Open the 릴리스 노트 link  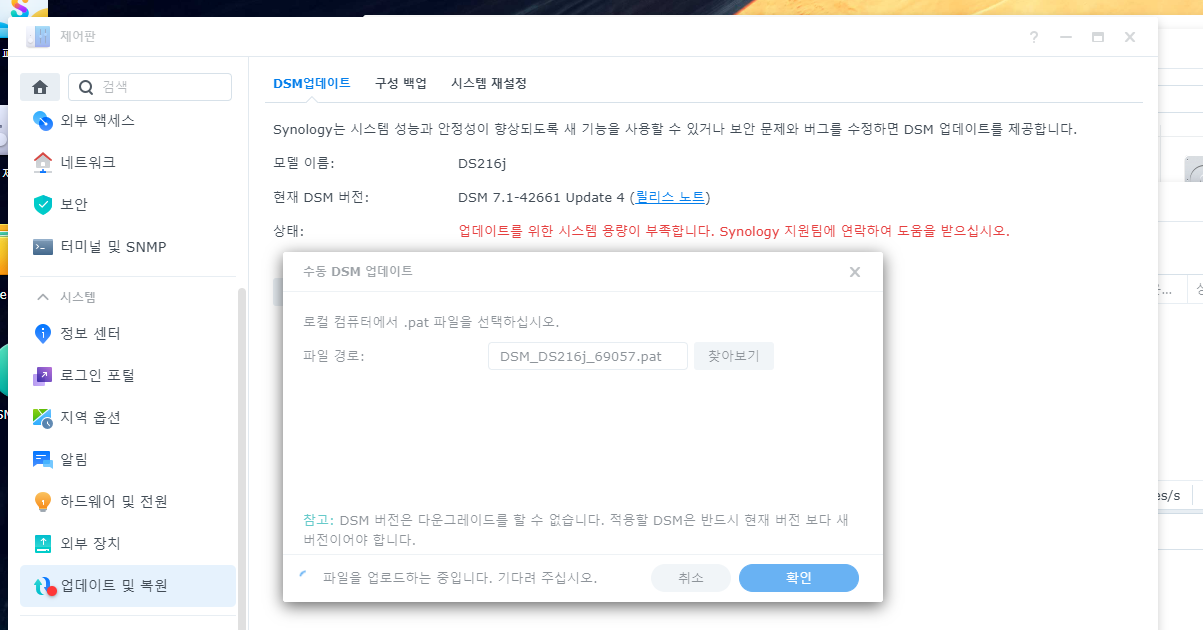(670, 197)
